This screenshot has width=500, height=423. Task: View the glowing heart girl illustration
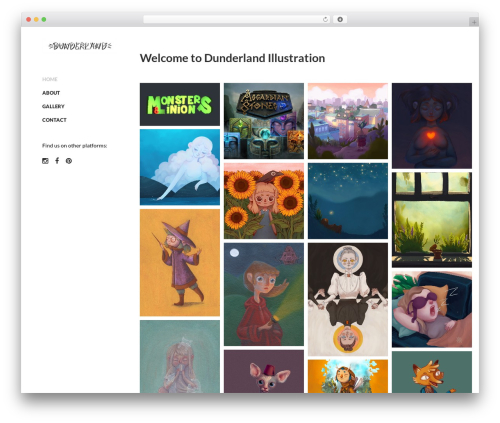tap(432, 126)
